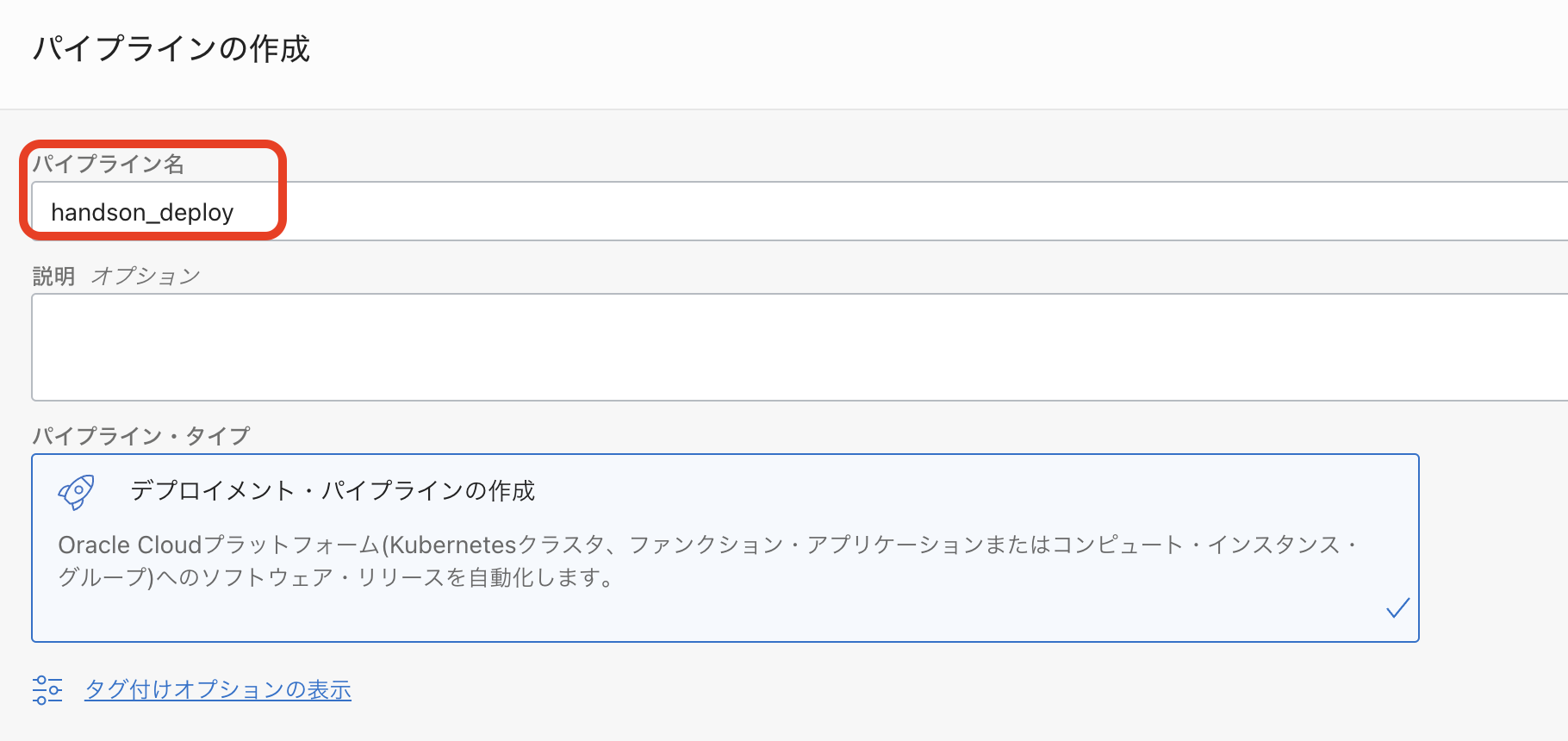The width and height of the screenshot is (1568, 741).
Task: Click the sliders icon beside タグ付けオプションの表示
Action: (47, 689)
